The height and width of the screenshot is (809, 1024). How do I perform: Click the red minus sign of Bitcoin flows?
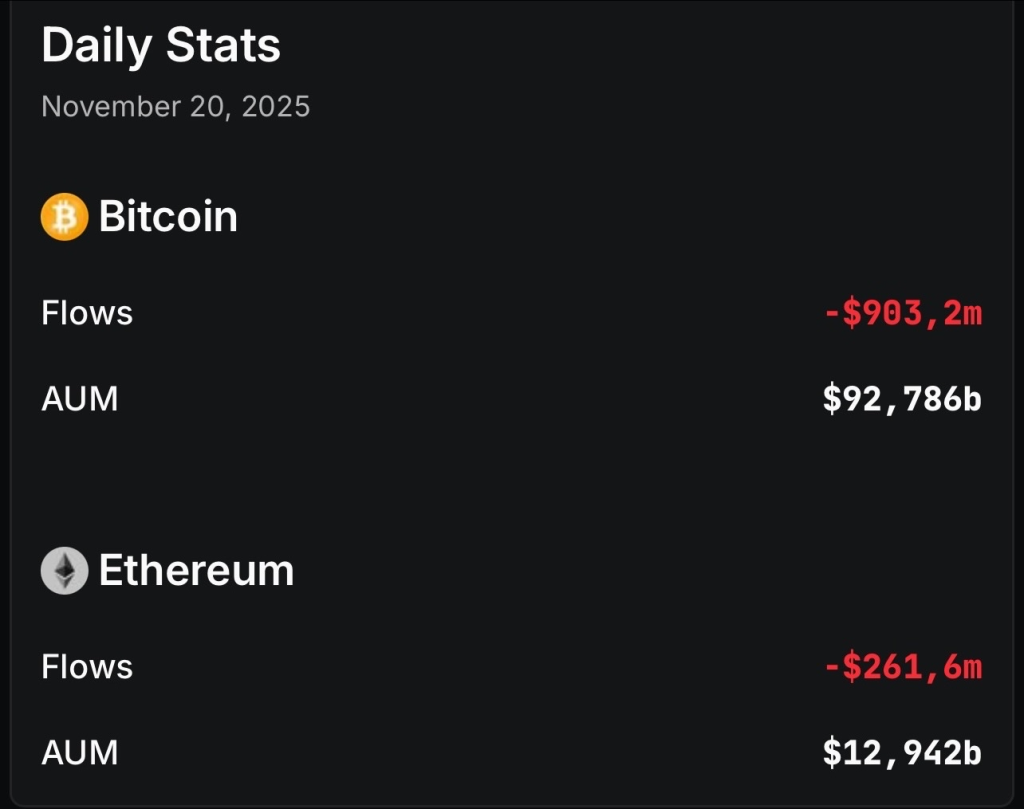tap(831, 314)
